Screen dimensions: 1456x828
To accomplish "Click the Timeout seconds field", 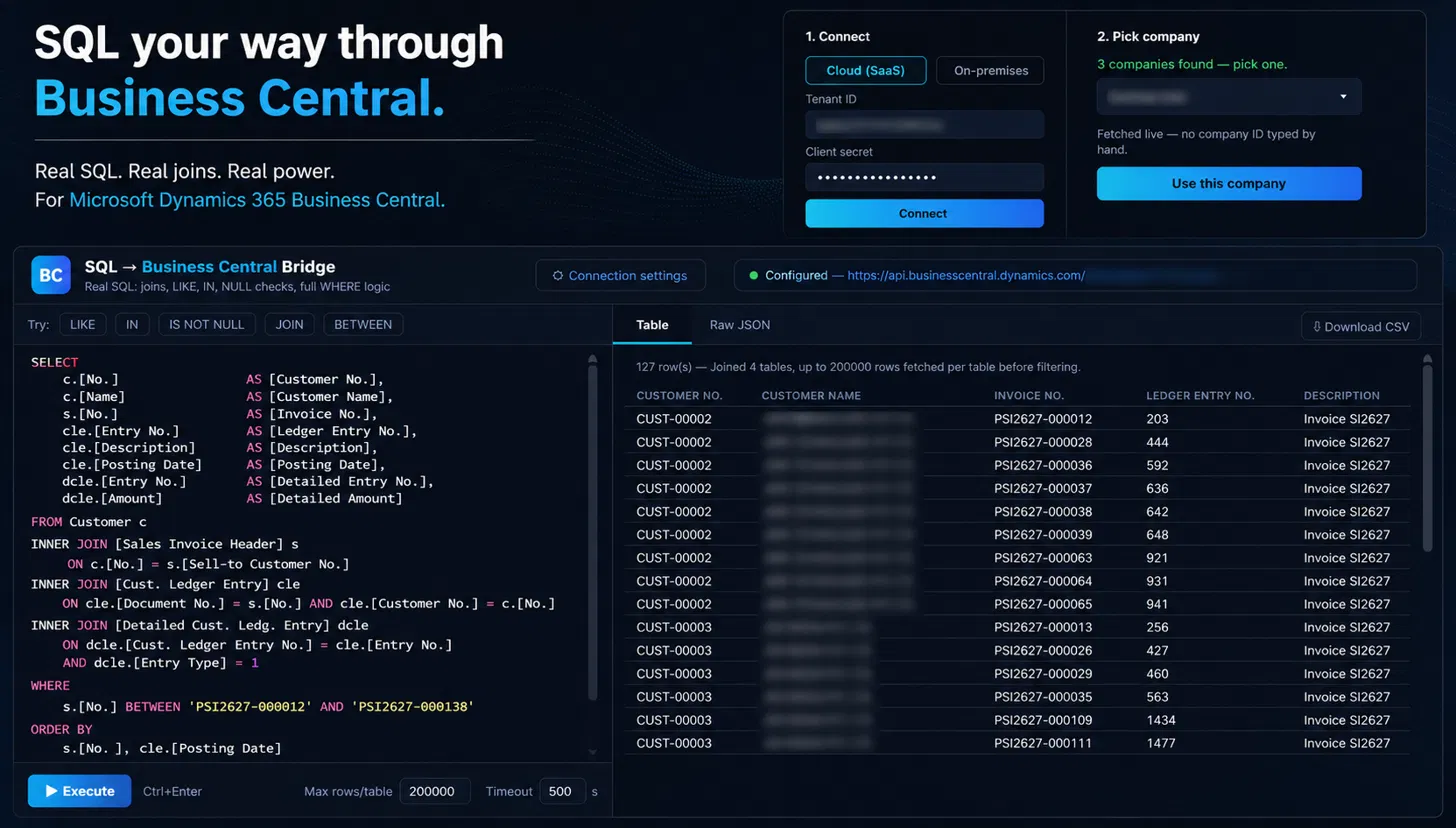I will click(x=562, y=791).
